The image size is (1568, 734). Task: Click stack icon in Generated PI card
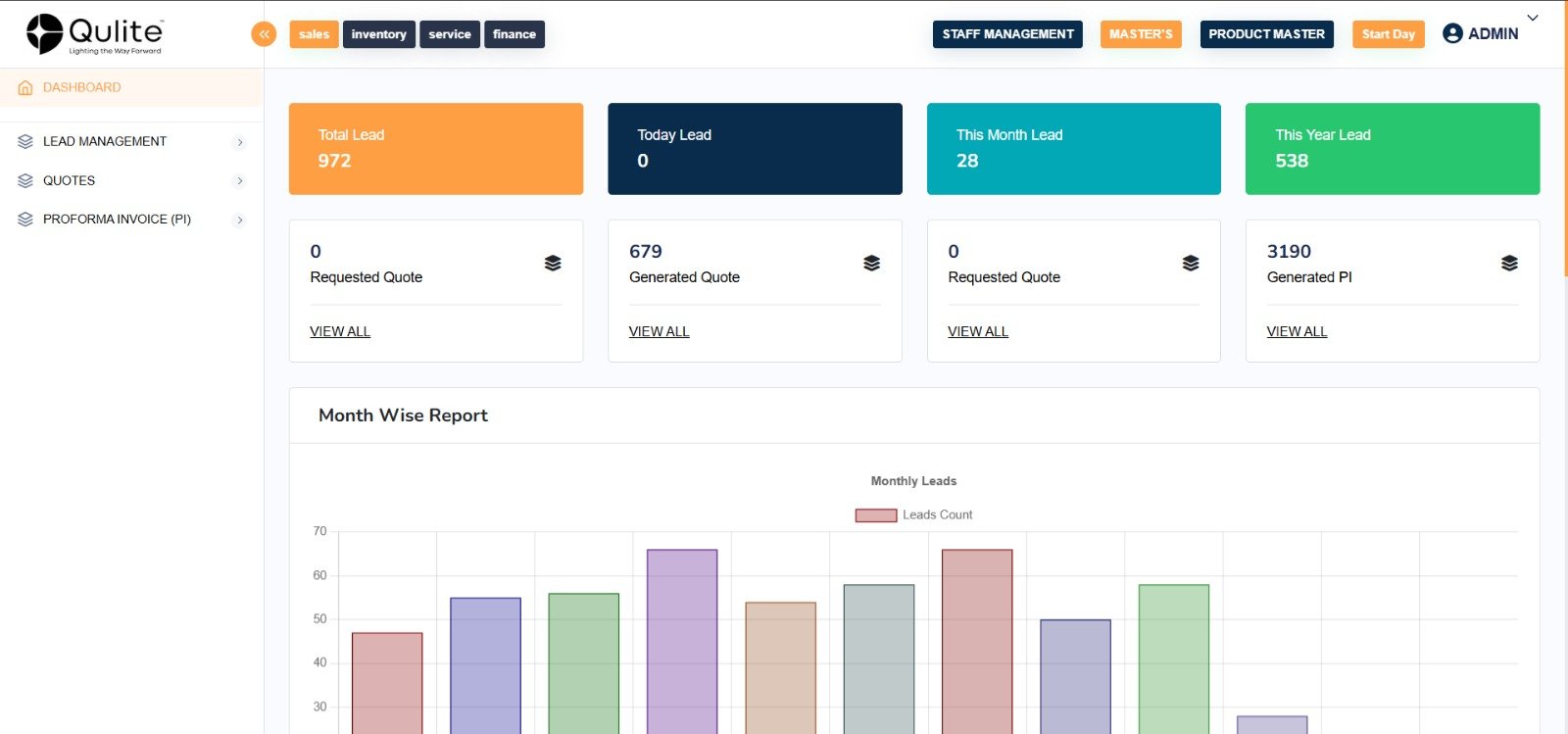[x=1509, y=263]
